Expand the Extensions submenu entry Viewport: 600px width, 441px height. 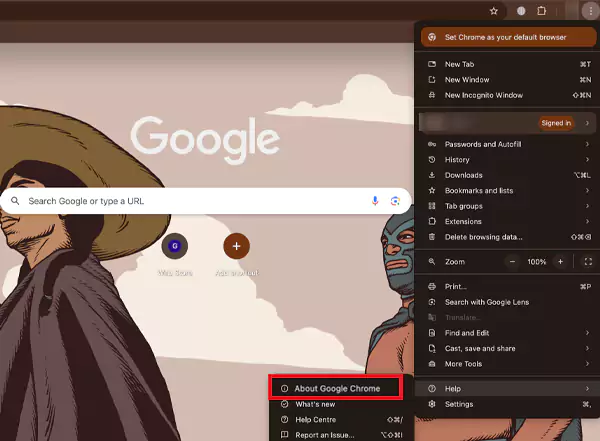click(x=509, y=221)
